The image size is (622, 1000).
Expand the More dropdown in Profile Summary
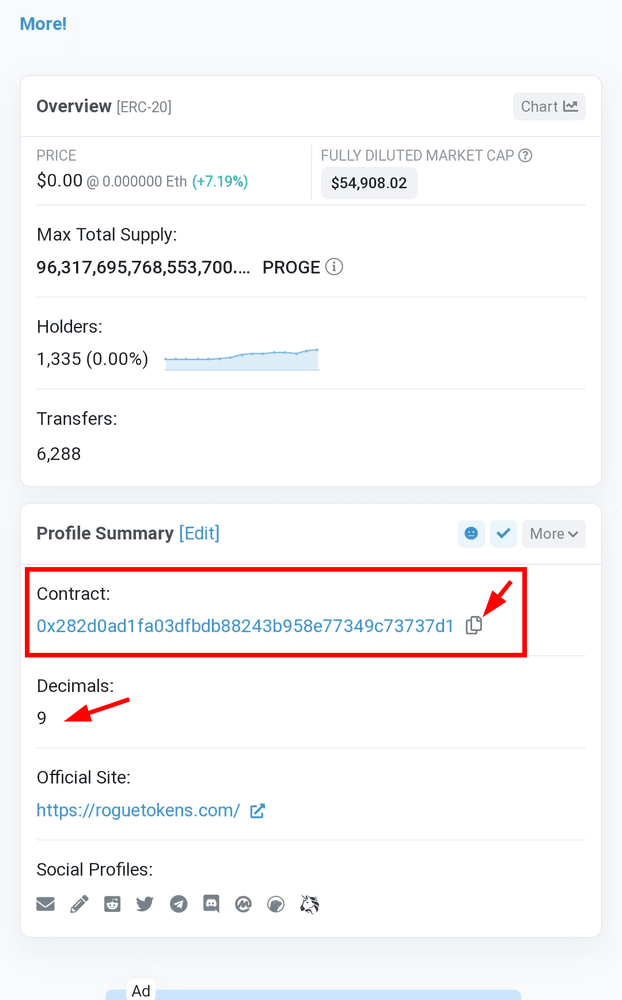[553, 533]
